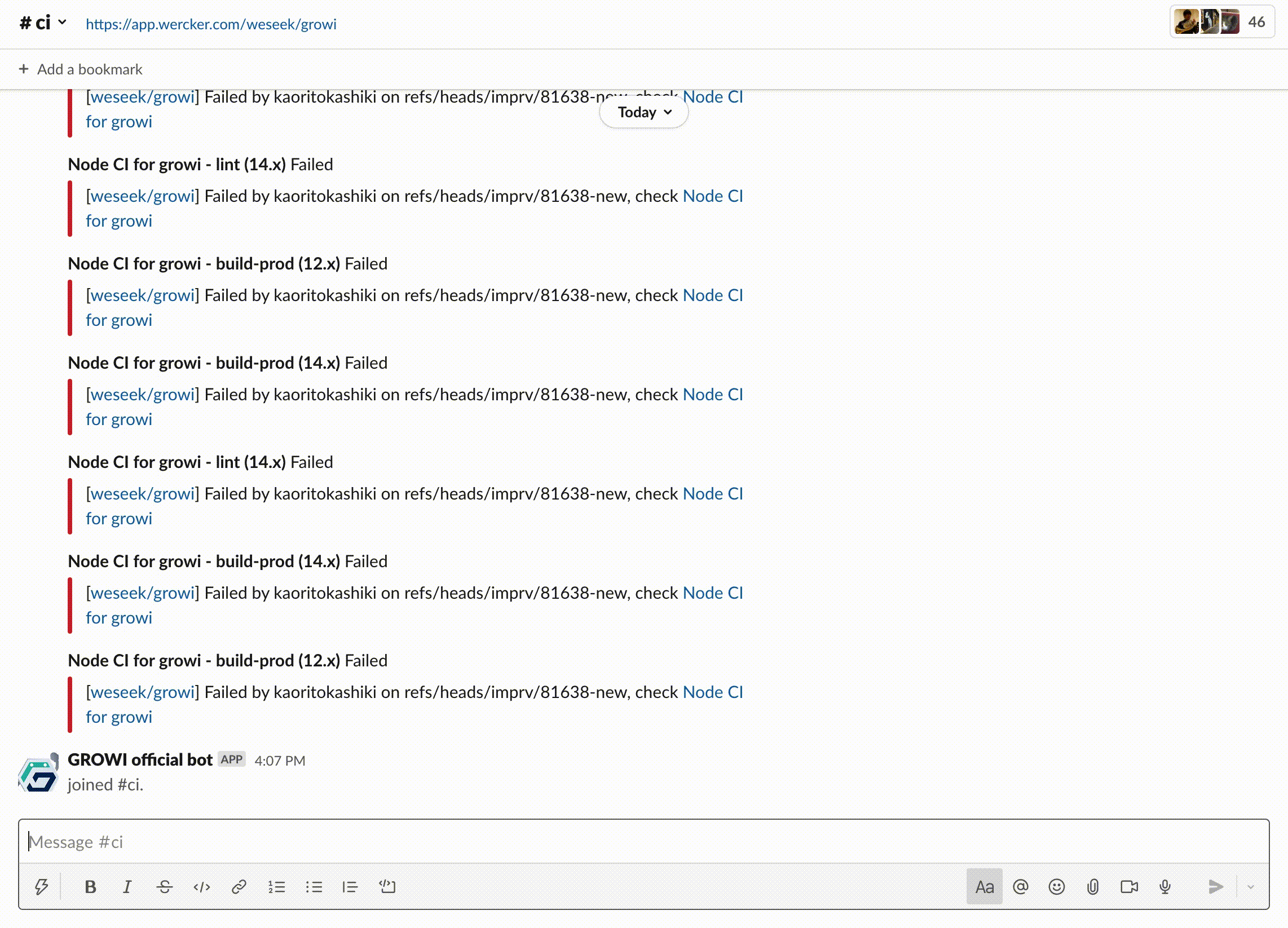Mention someone with the @ icon
The height and width of the screenshot is (928, 1288).
click(x=1021, y=886)
